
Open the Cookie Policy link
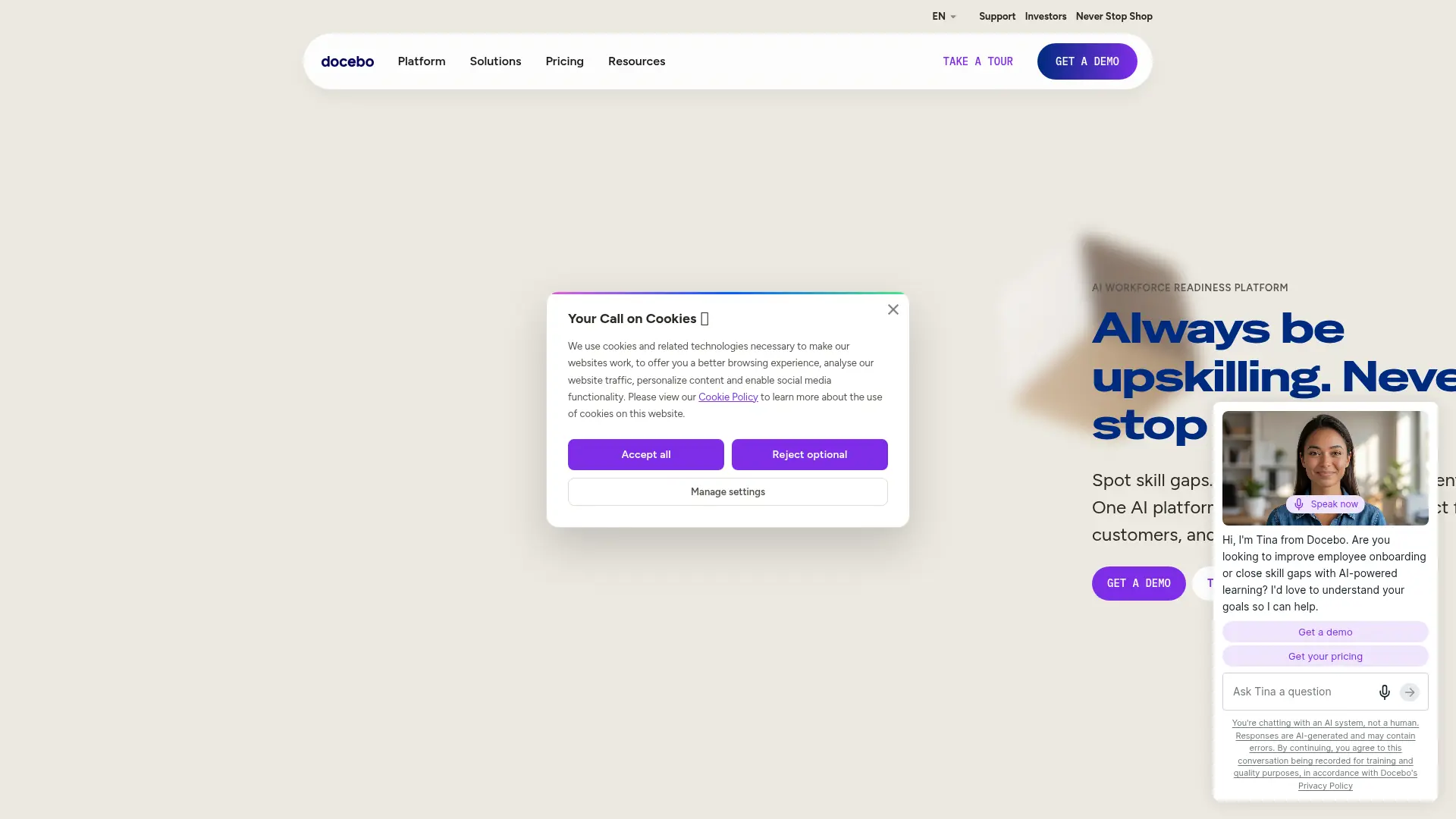pos(728,397)
